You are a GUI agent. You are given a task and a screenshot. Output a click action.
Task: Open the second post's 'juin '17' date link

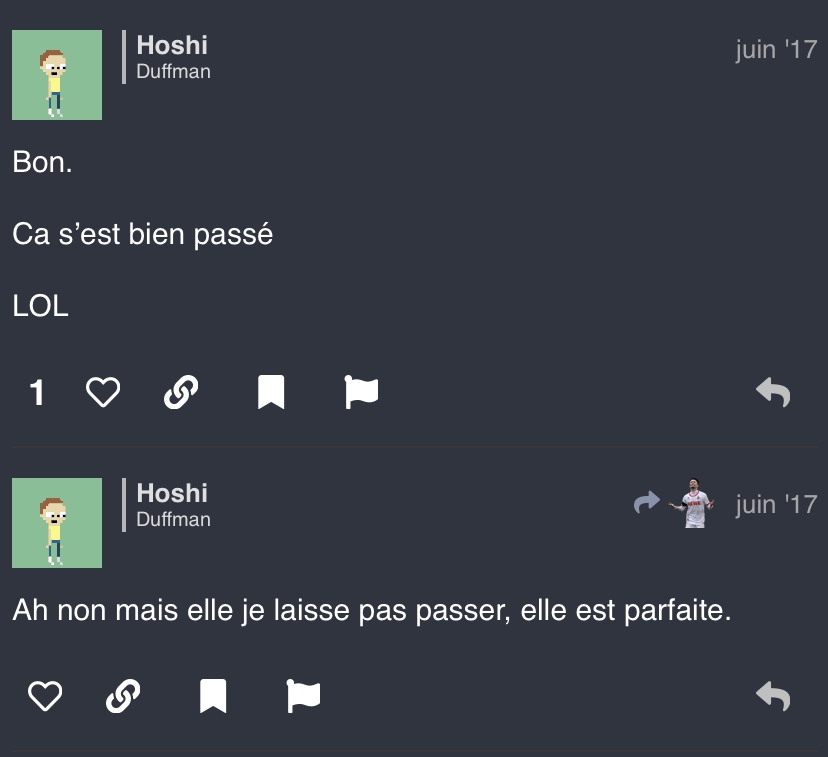click(776, 504)
